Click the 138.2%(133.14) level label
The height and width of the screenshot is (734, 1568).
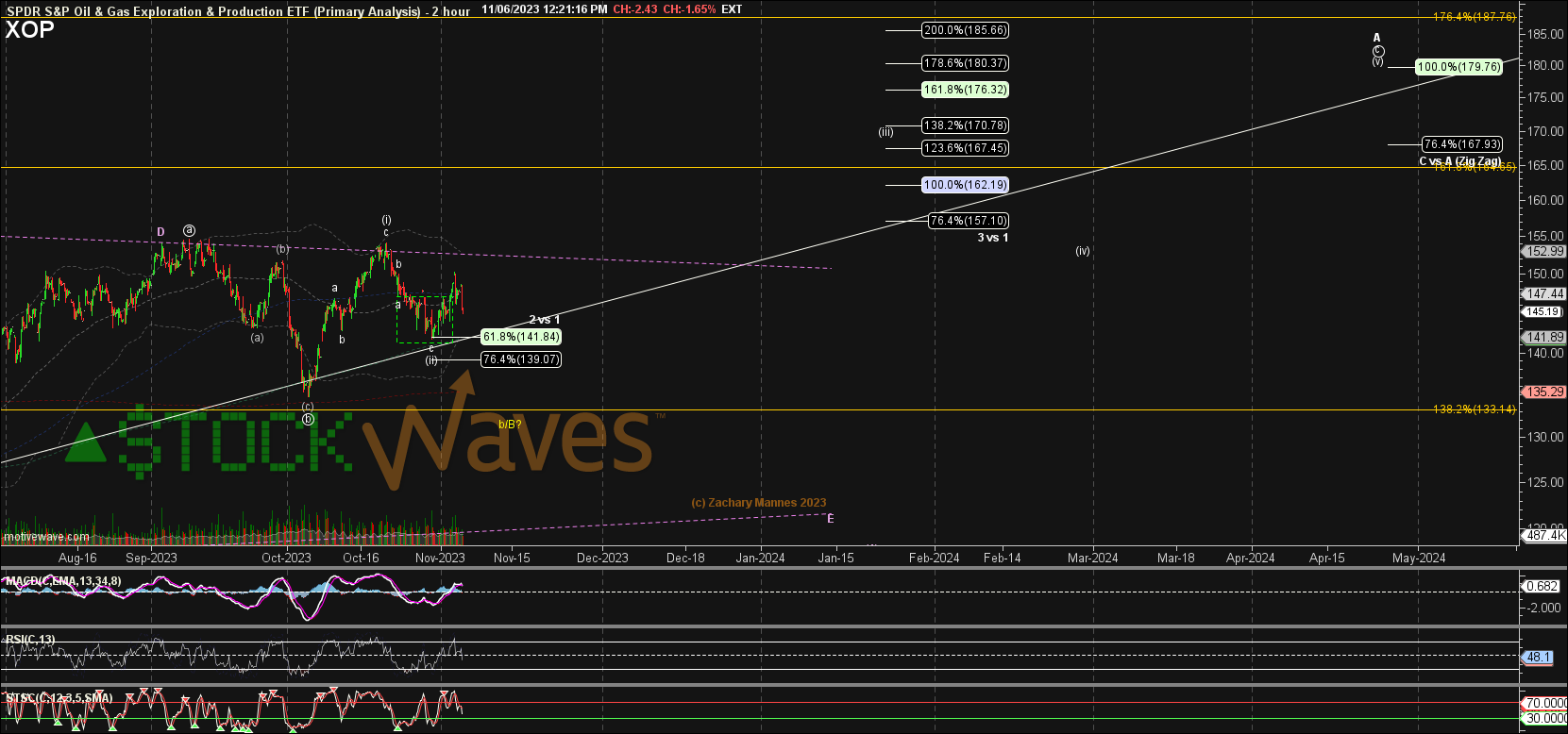[x=1475, y=409]
